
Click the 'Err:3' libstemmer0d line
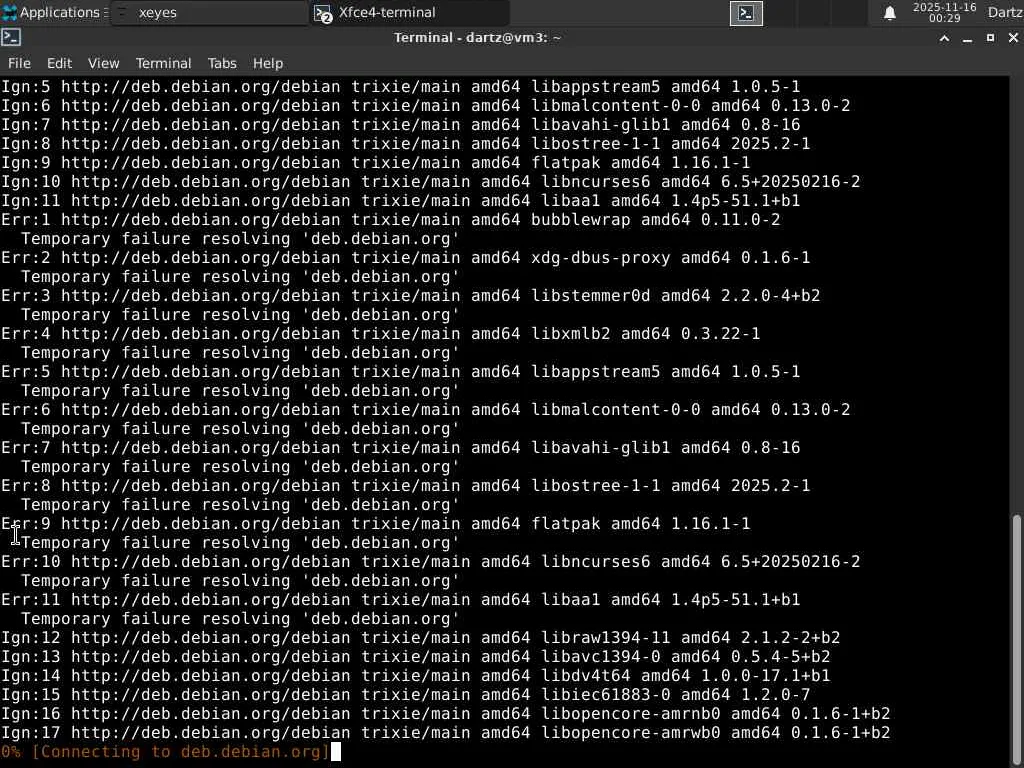(x=411, y=295)
